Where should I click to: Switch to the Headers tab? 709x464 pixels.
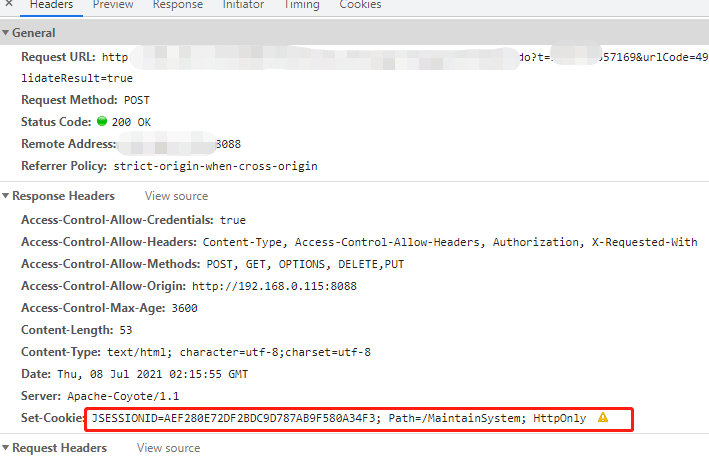51,5
